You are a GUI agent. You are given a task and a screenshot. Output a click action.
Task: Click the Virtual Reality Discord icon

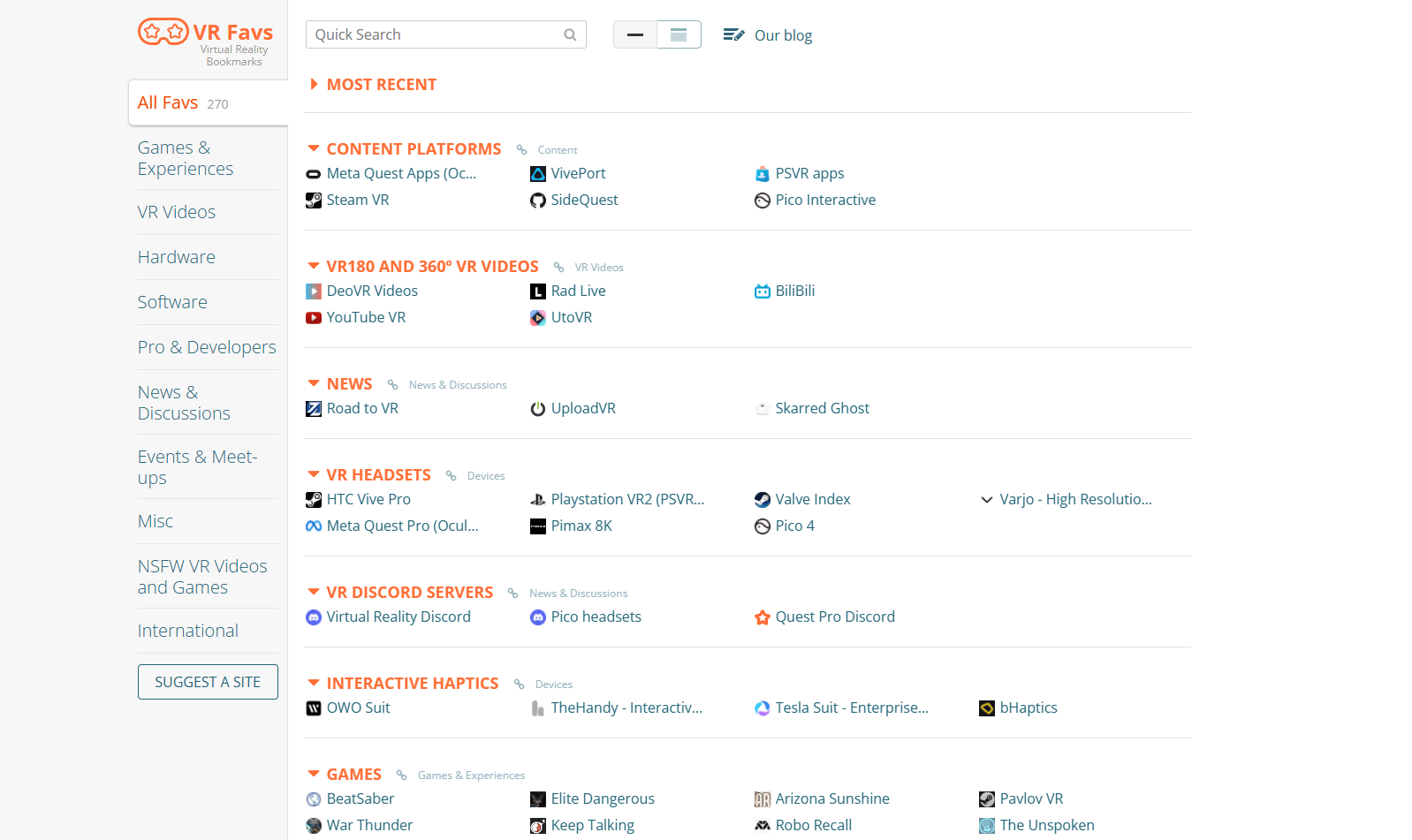314,617
